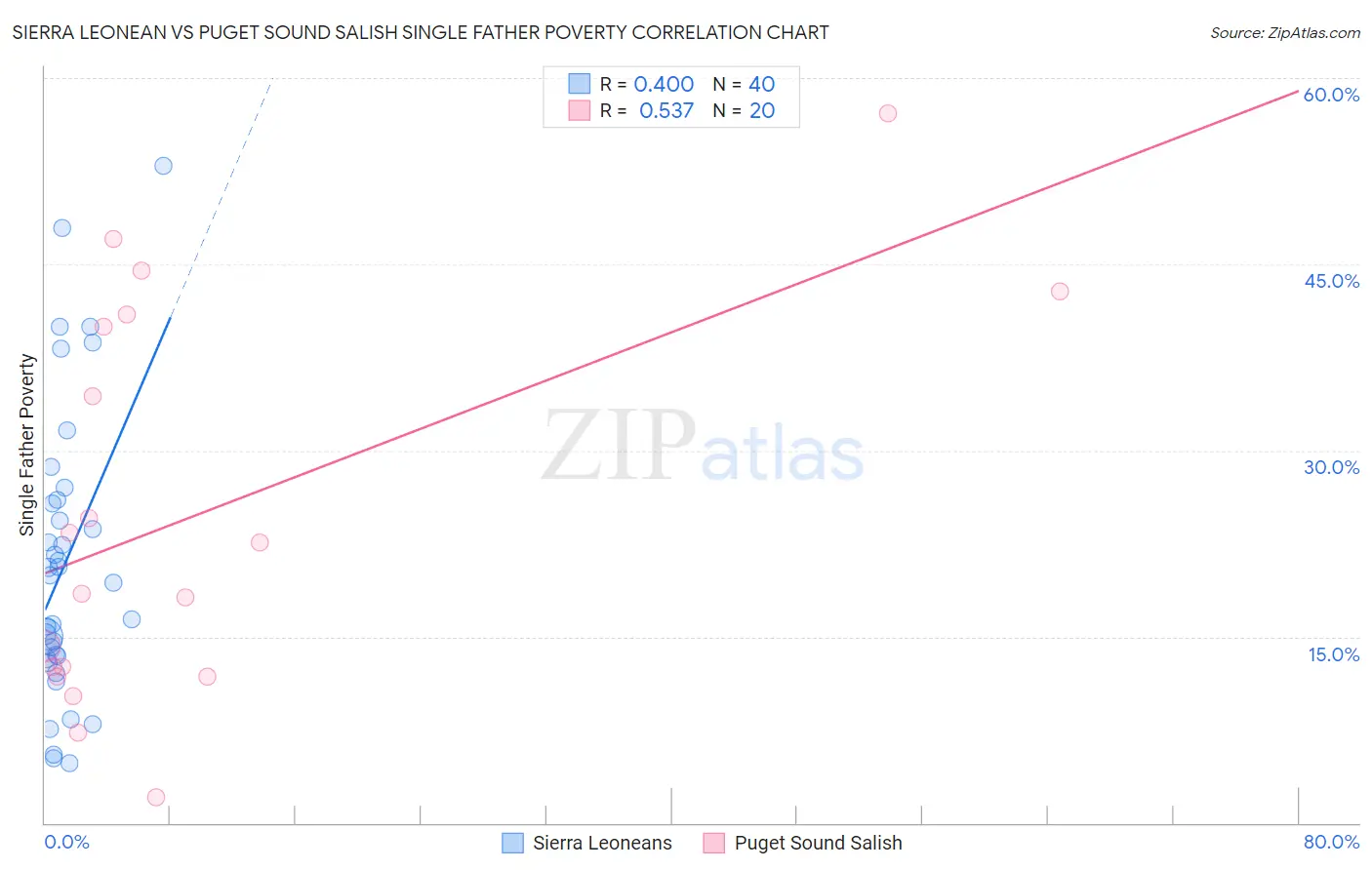Click the pink Puget Sound Salish legend swatch

(714, 843)
